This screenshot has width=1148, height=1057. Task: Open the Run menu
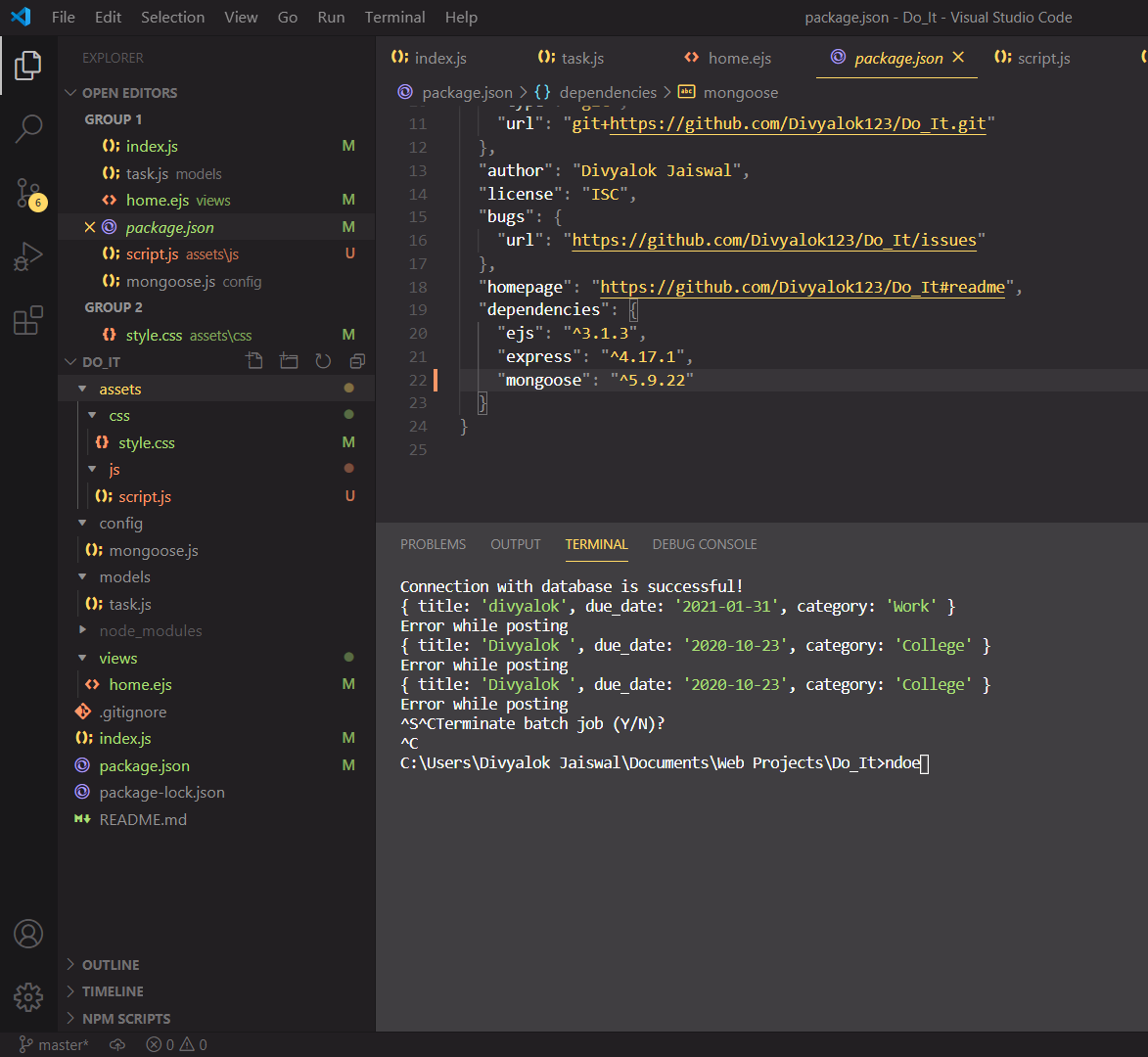click(331, 17)
